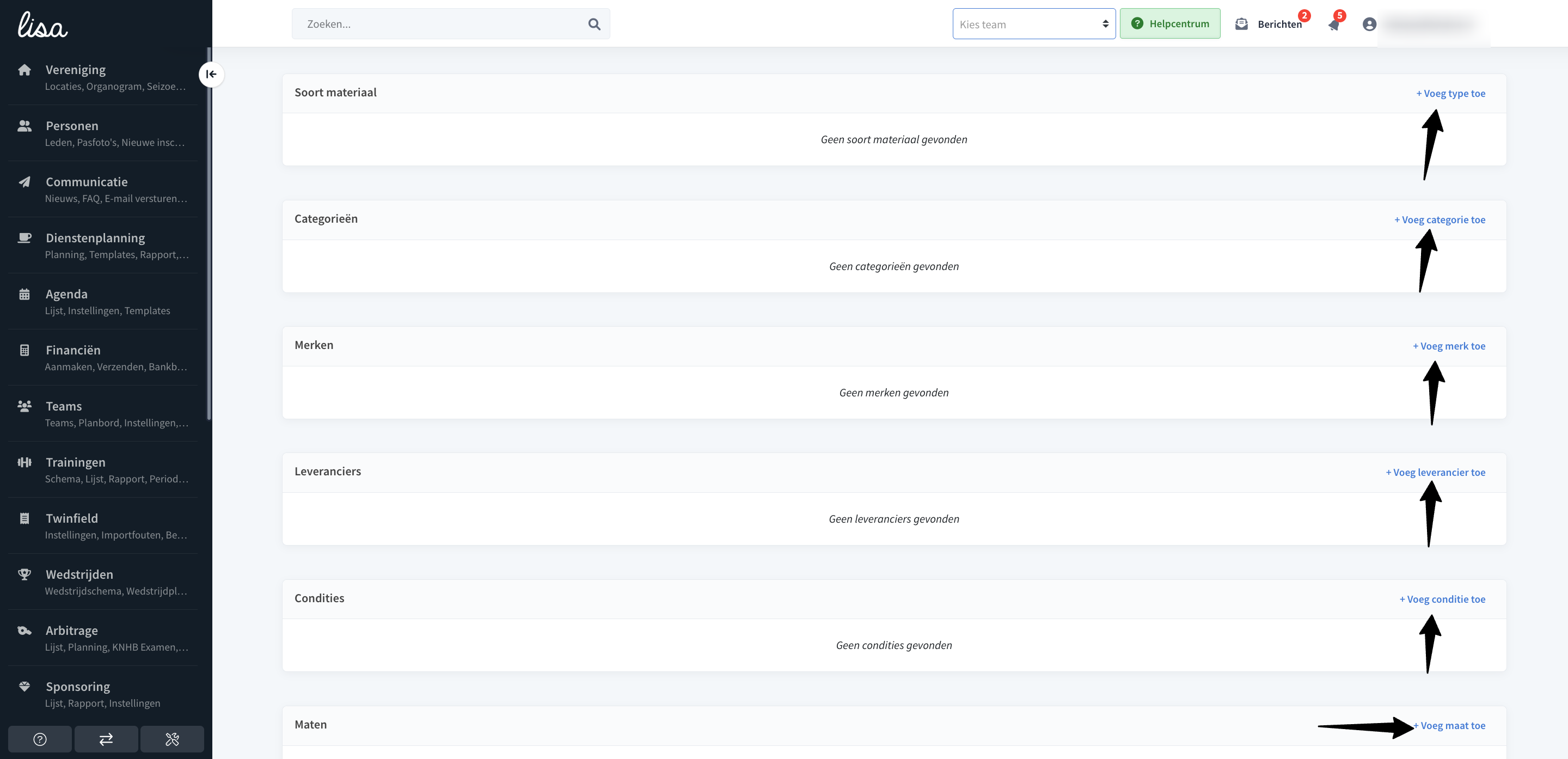Open the Agenda menu

(103, 301)
